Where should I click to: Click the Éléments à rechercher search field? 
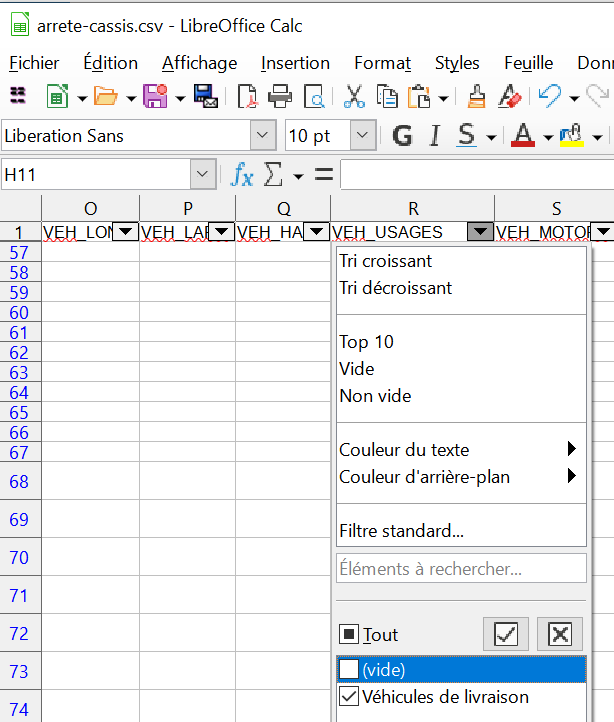(461, 569)
